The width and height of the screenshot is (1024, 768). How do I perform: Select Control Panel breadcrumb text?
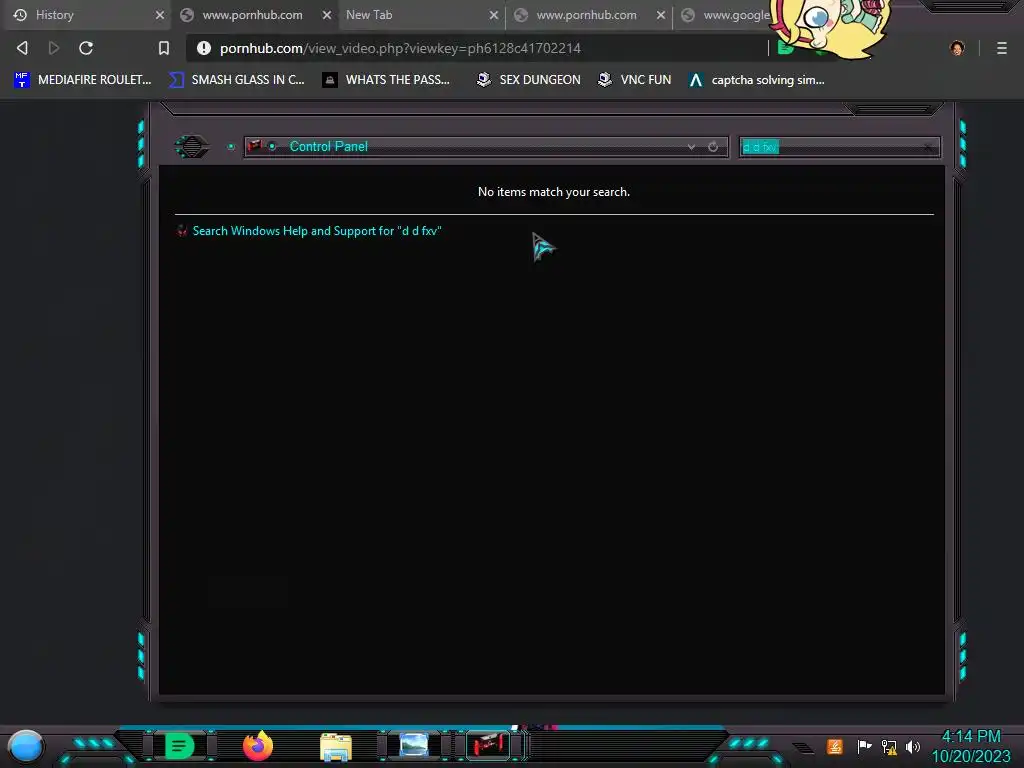coord(328,146)
